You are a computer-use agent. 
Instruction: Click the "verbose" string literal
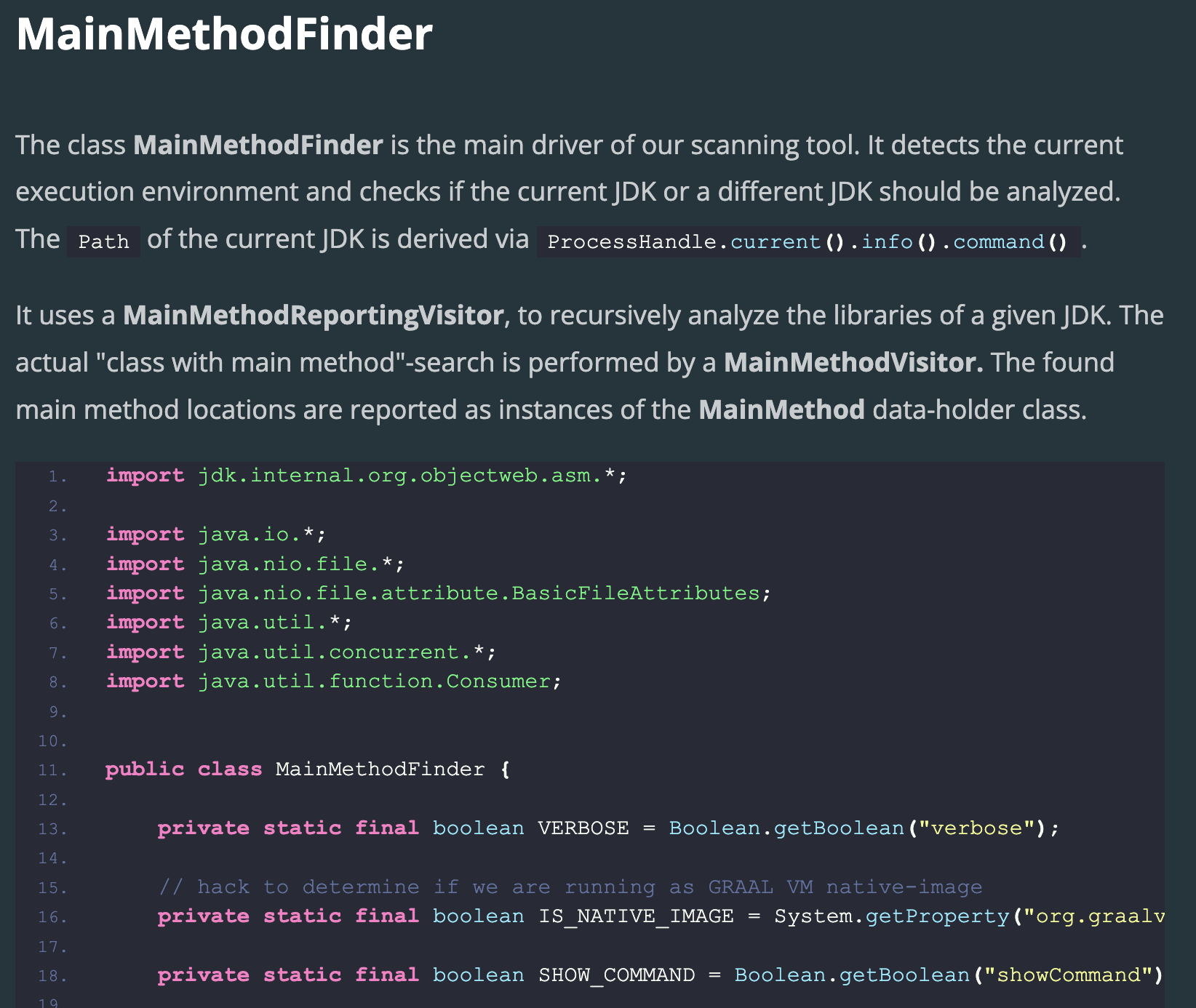(976, 828)
